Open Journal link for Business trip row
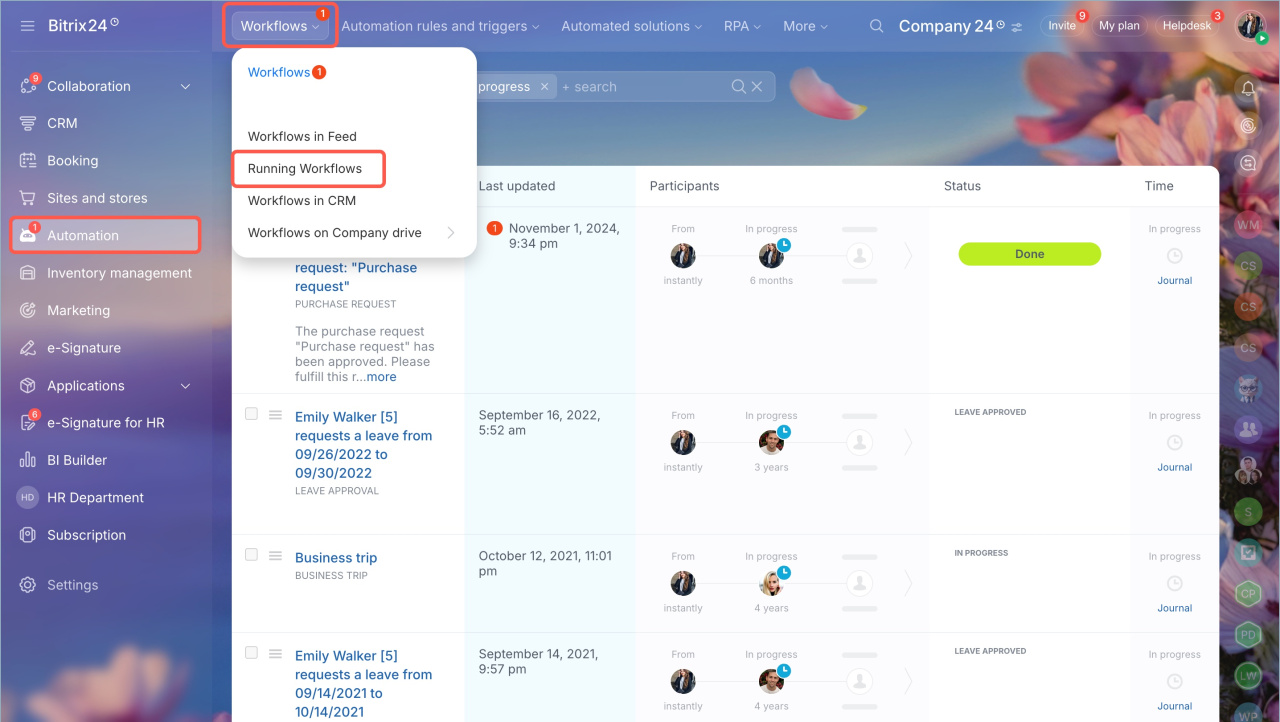Viewport: 1280px width, 722px height. [x=1175, y=608]
